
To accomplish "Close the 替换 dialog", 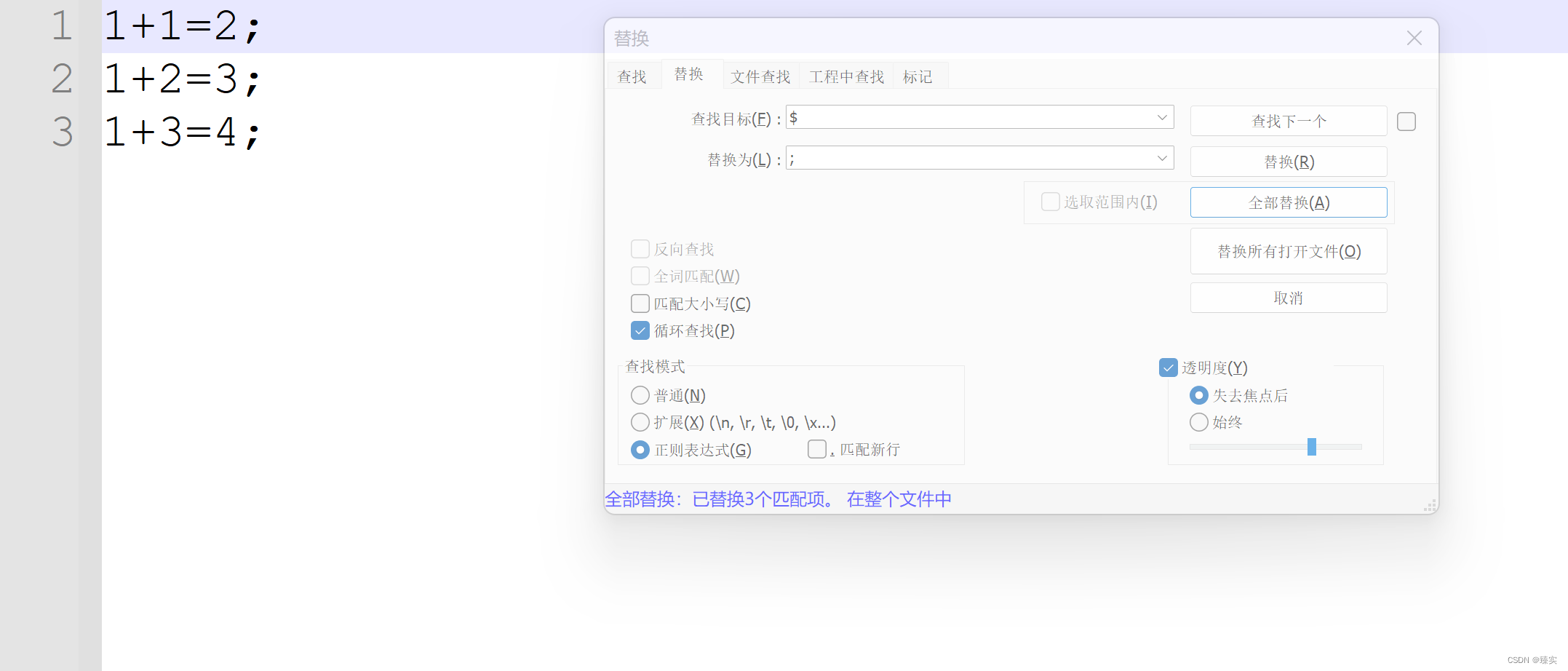I will (x=1414, y=38).
